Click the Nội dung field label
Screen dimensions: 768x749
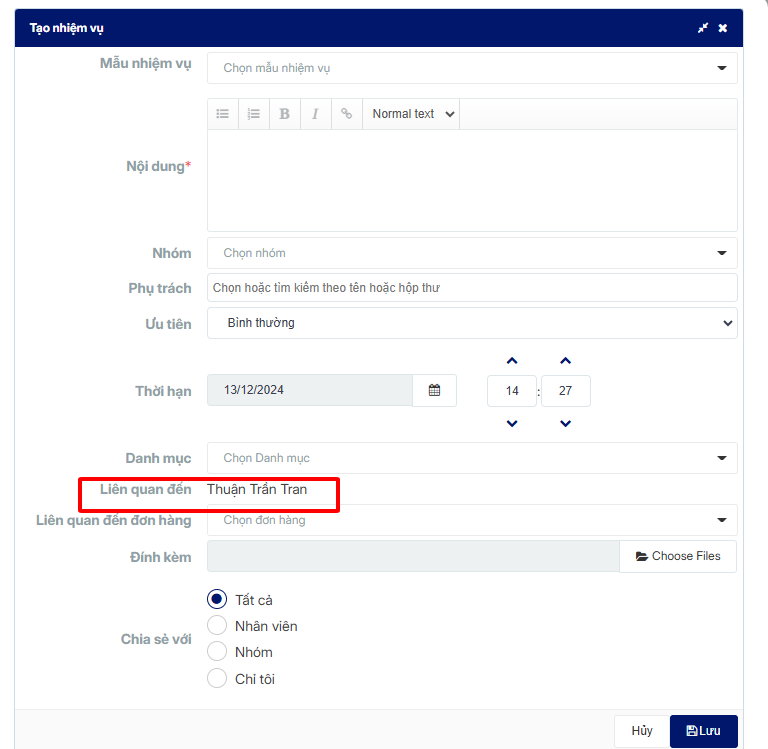pyautogui.click(x=159, y=167)
